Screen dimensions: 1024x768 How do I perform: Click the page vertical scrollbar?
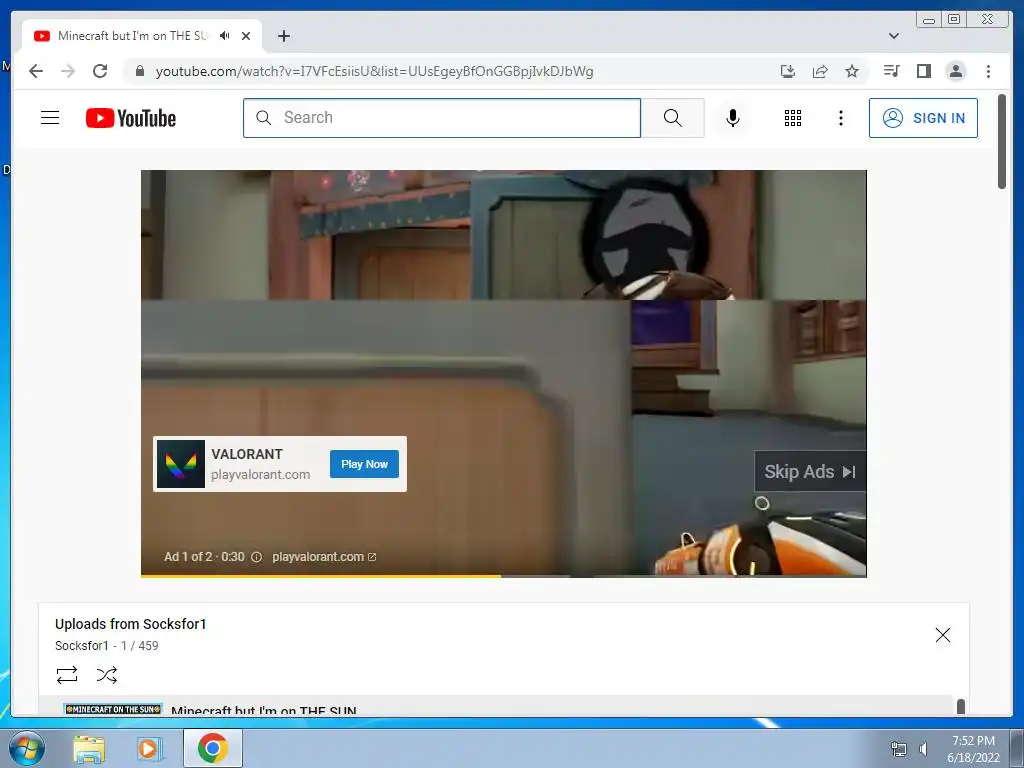[1002, 142]
